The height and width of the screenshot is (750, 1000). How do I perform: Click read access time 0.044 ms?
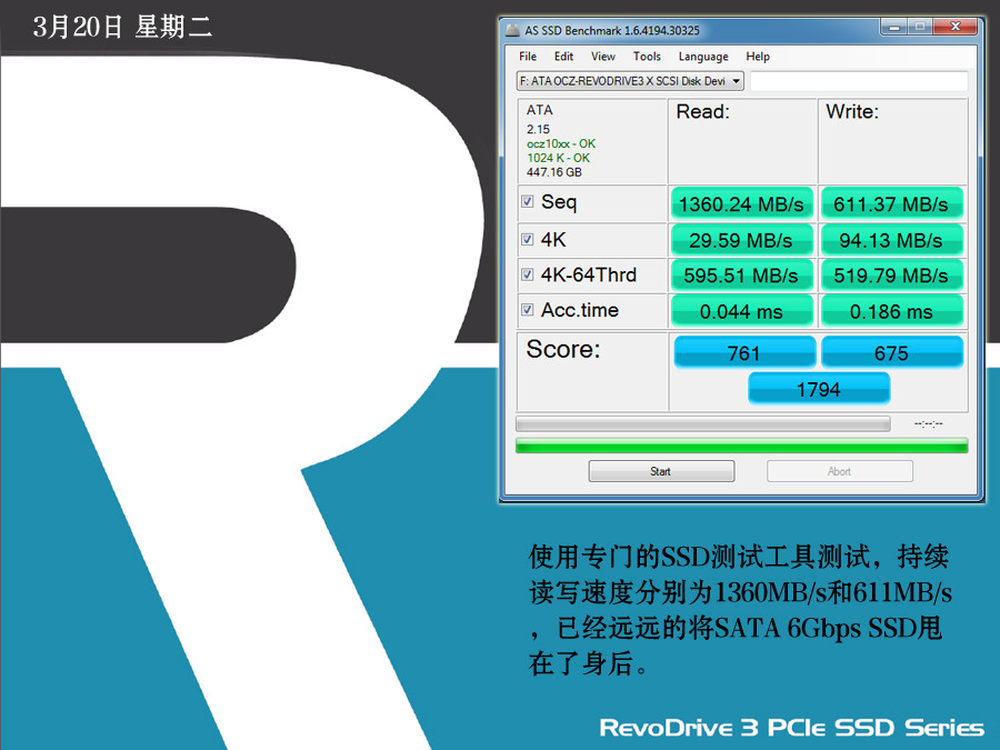[742, 311]
